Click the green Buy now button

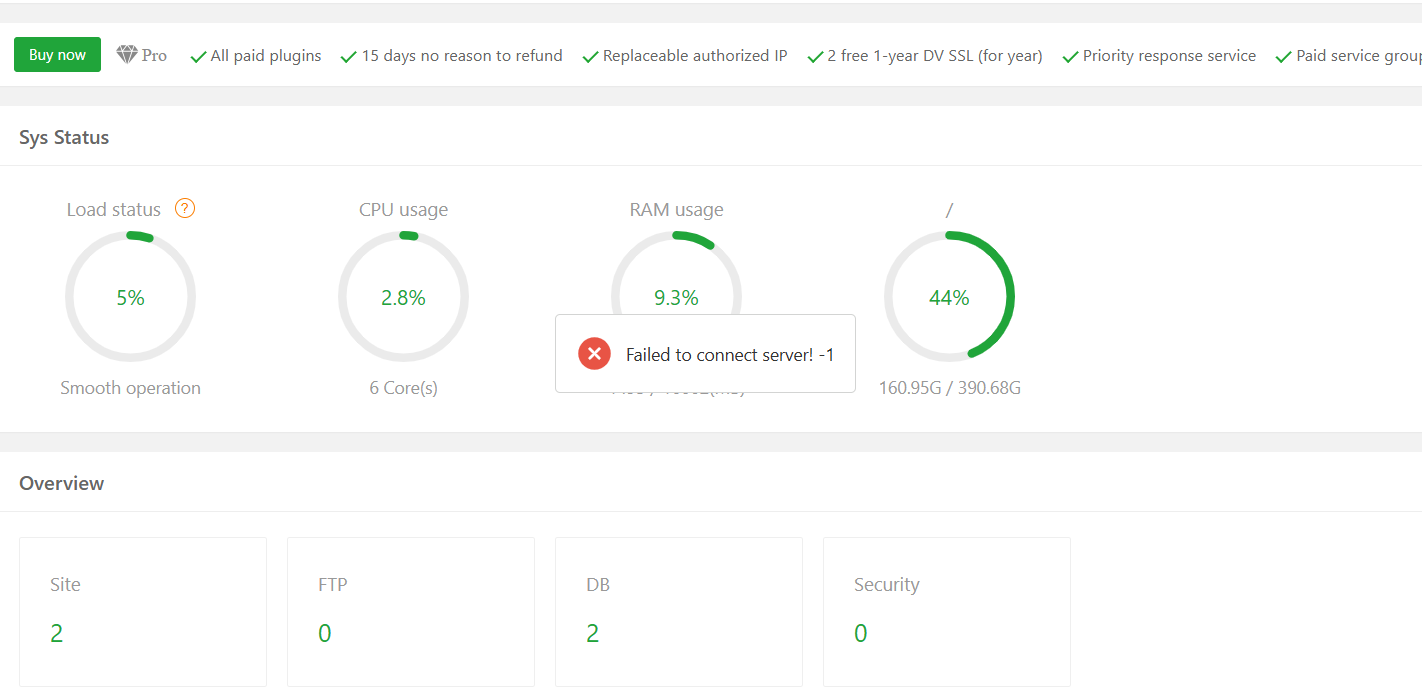click(x=57, y=55)
